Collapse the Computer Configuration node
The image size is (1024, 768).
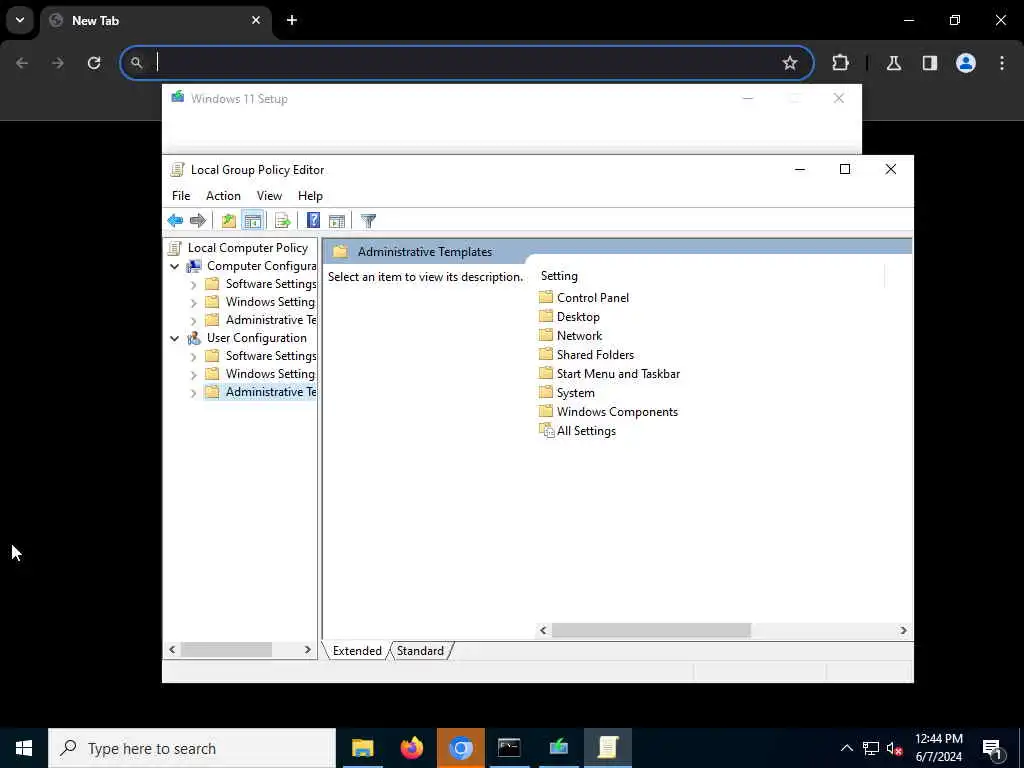coord(174,266)
